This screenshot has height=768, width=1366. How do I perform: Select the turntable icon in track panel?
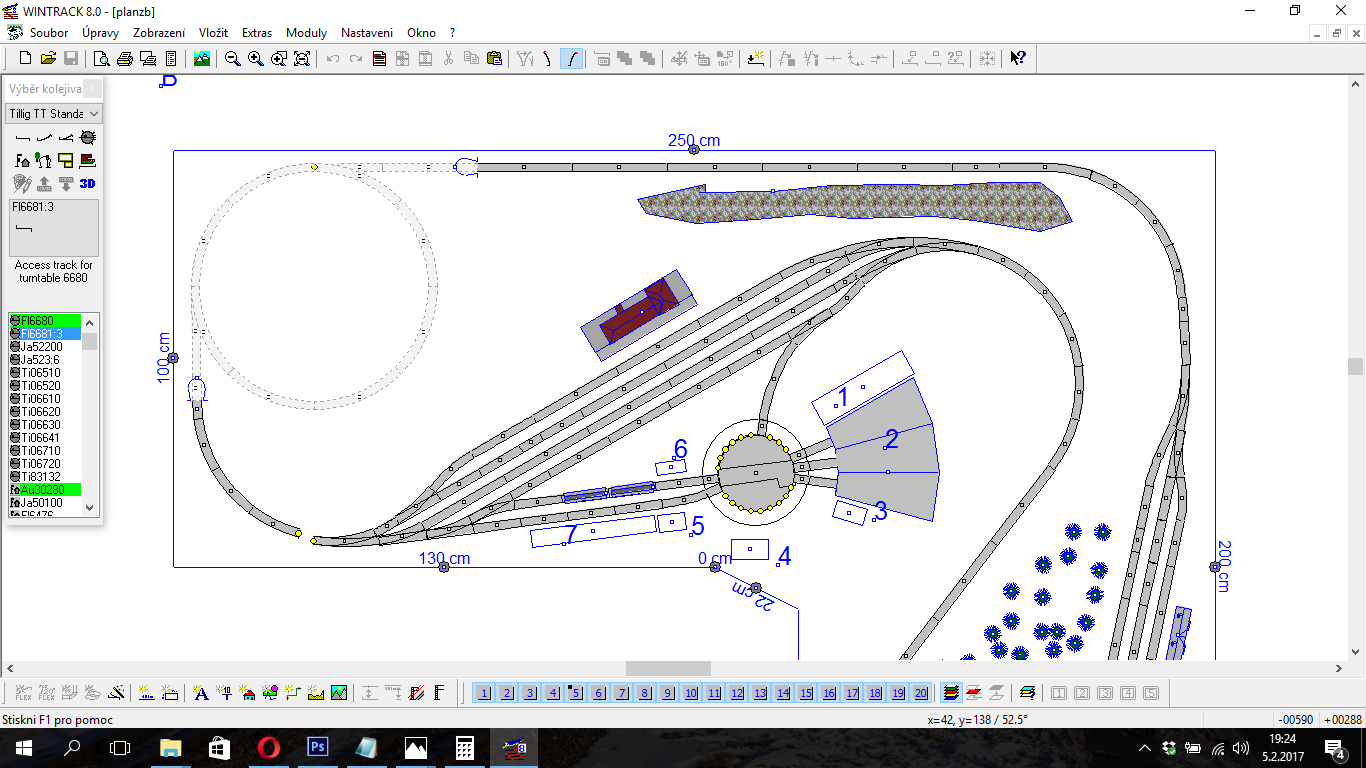(x=88, y=137)
